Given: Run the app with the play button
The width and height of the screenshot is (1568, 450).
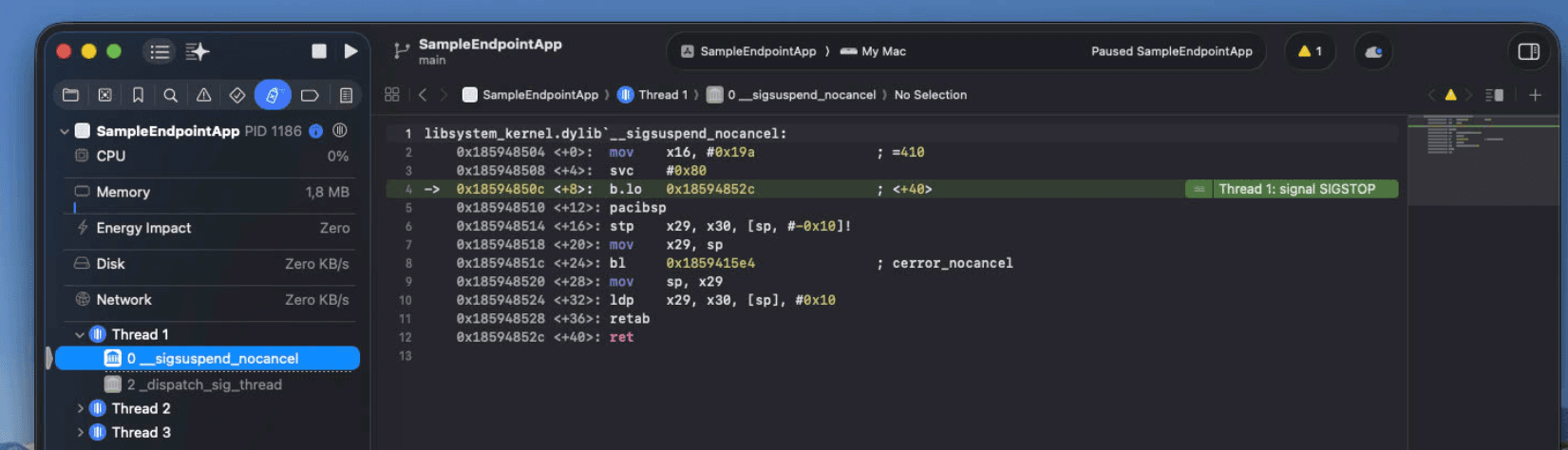Looking at the screenshot, I should tap(350, 51).
